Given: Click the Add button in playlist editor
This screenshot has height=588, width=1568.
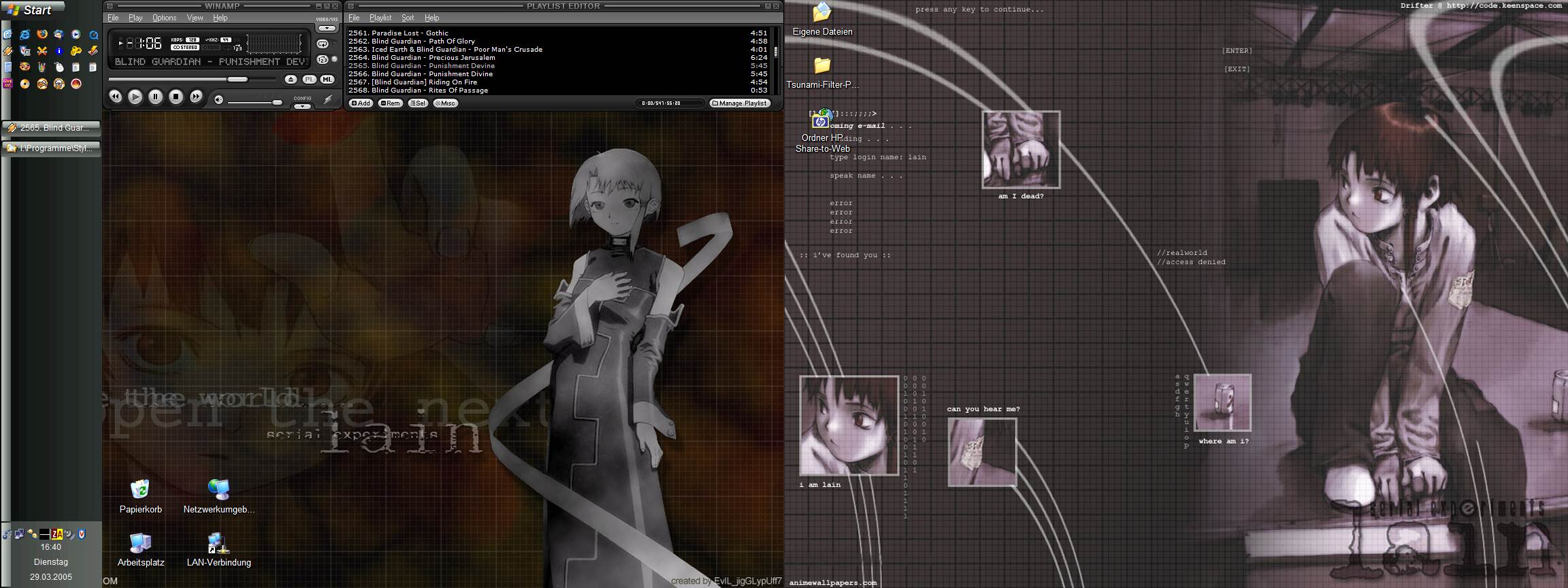Looking at the screenshot, I should (x=361, y=103).
